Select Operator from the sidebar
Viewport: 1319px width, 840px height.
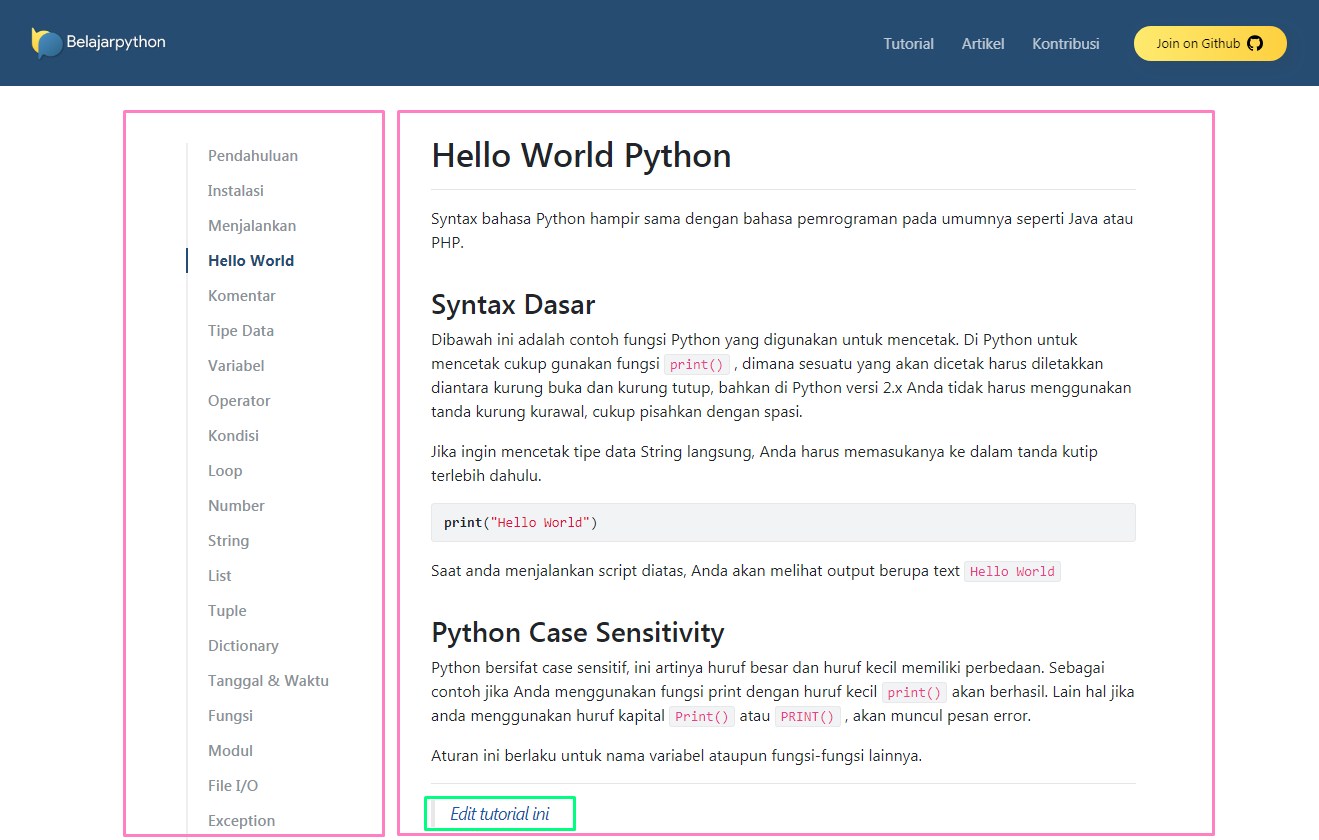(239, 401)
